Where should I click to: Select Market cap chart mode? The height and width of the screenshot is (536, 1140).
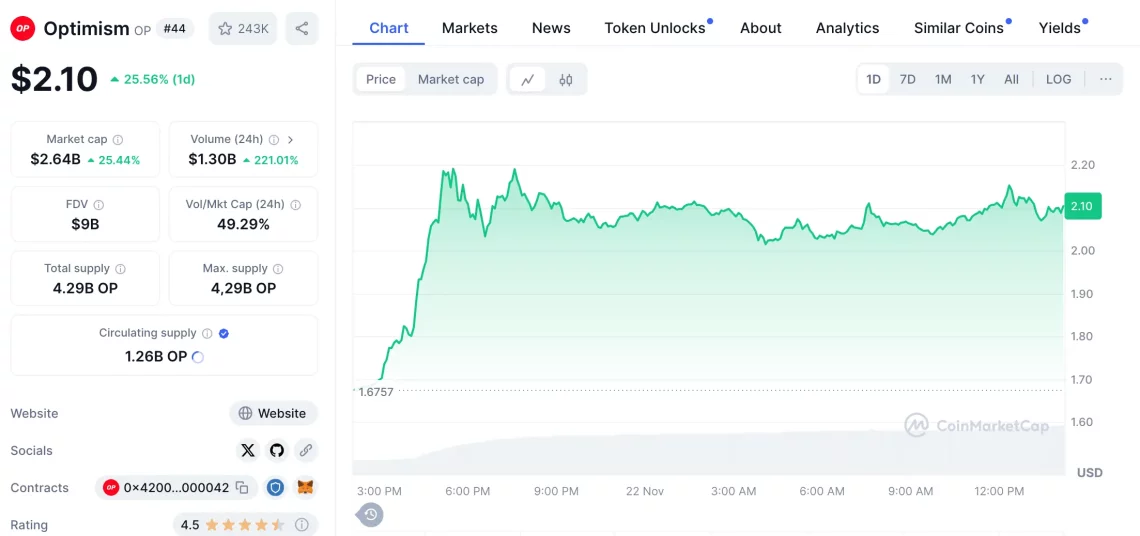(451, 79)
